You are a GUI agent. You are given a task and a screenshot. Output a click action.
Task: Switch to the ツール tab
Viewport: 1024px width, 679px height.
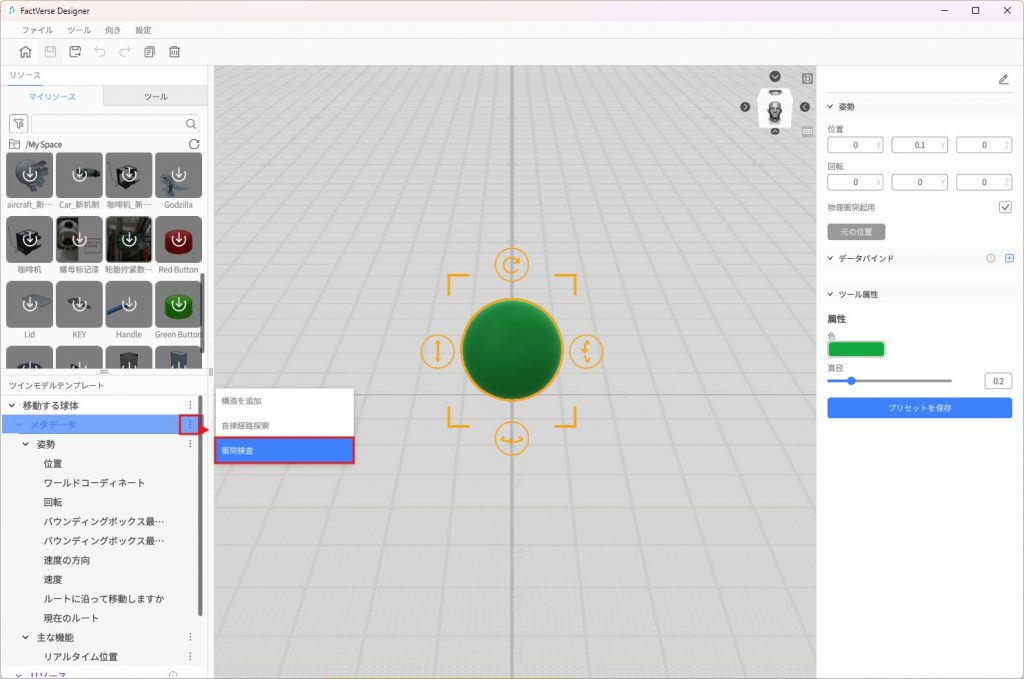click(x=155, y=97)
